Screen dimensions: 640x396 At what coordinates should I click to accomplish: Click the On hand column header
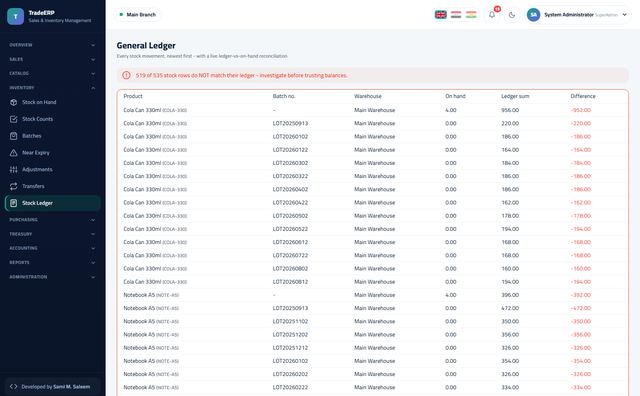(455, 96)
